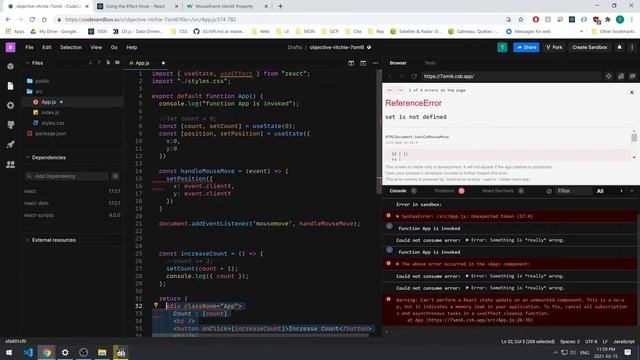Open styles.css in file tree

coord(53,123)
